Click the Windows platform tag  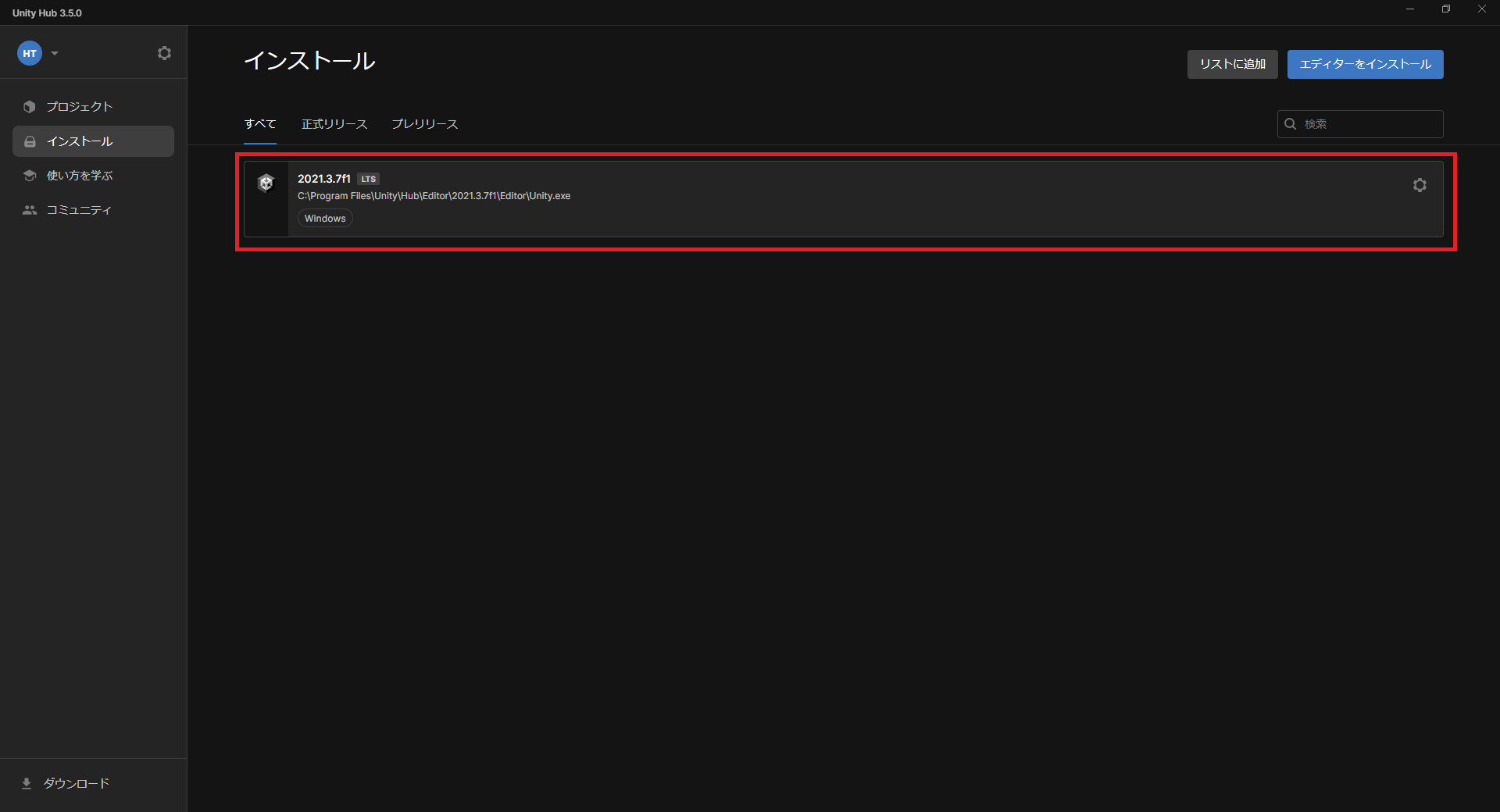click(325, 219)
